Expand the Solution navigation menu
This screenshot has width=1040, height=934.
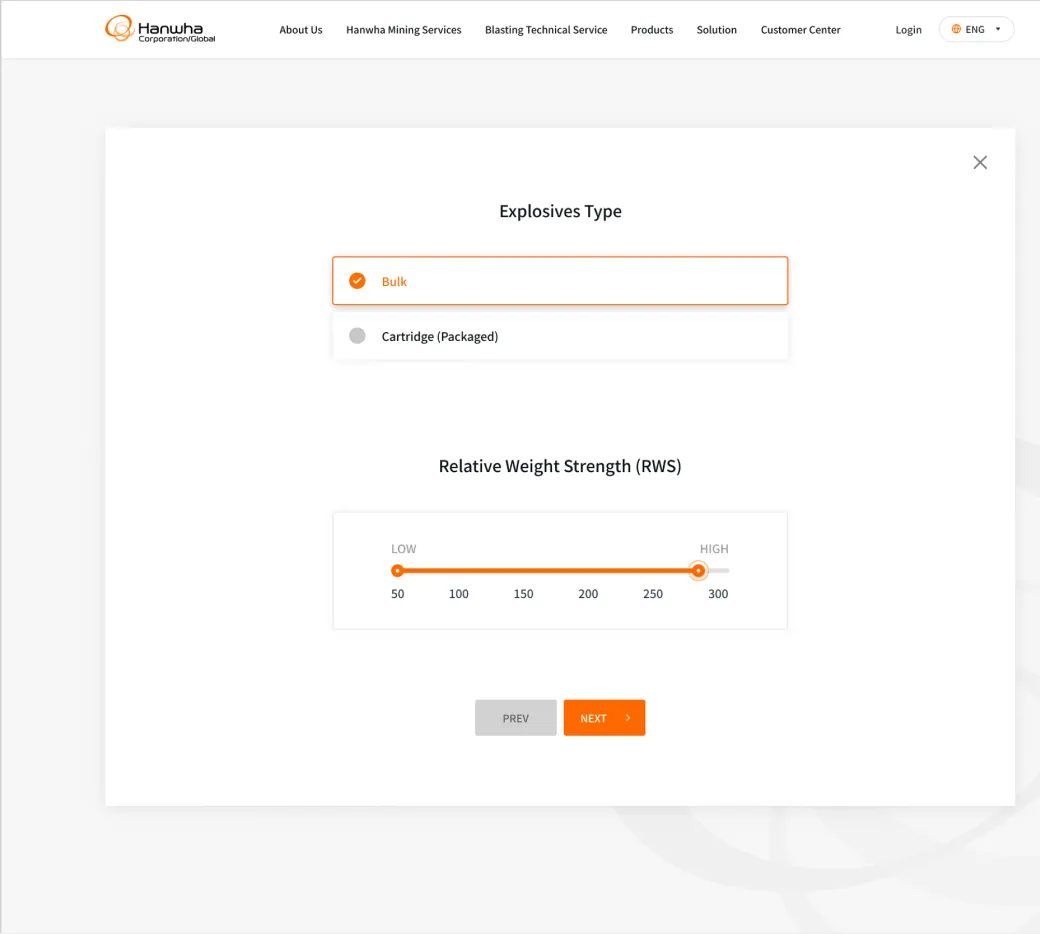(716, 30)
